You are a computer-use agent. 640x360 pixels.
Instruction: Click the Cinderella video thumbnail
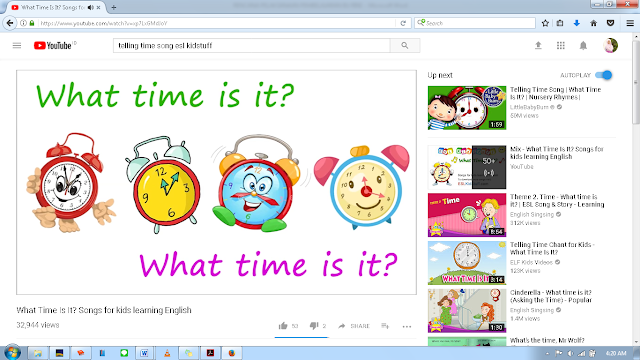[467, 311]
